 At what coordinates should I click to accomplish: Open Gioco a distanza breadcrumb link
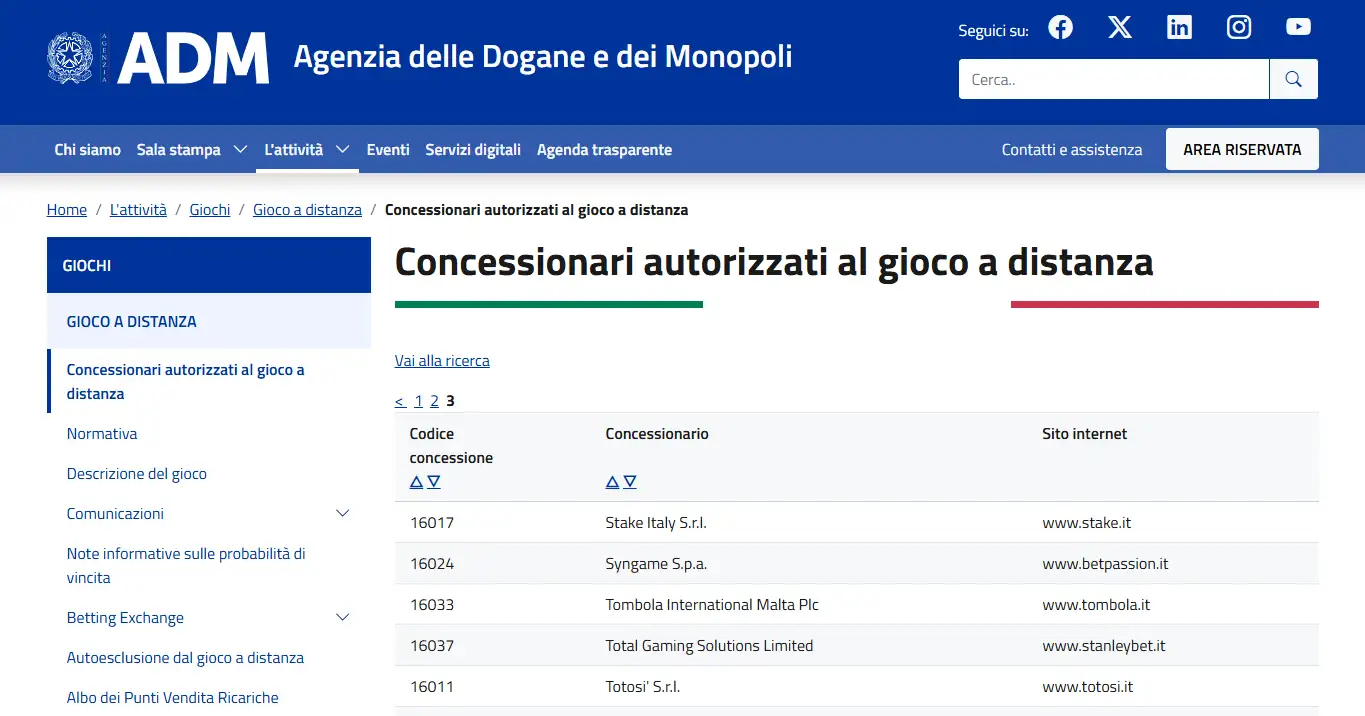point(307,210)
